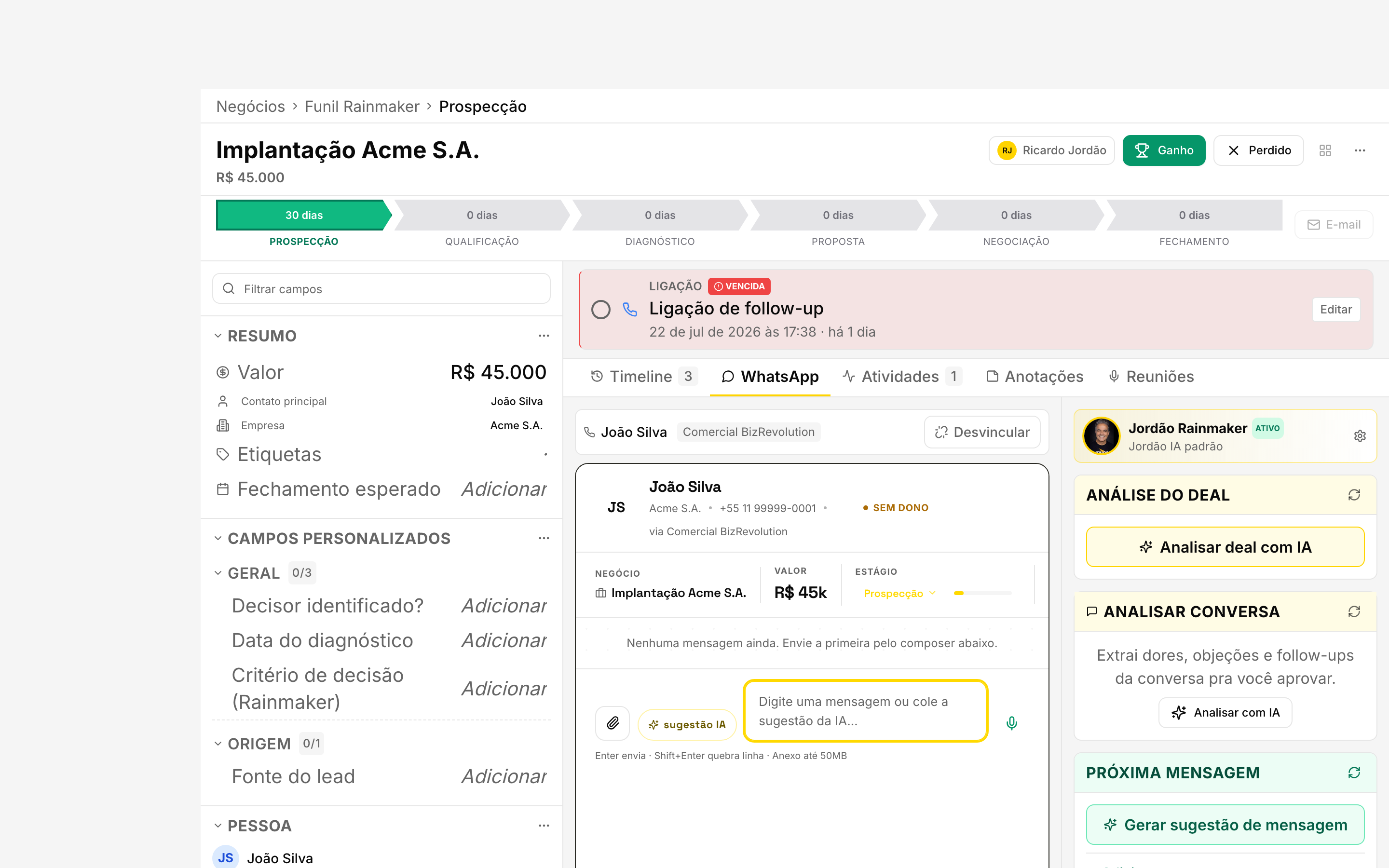The width and height of the screenshot is (1389, 868).
Task: Add Data do diagnóstico value
Action: click(504, 641)
